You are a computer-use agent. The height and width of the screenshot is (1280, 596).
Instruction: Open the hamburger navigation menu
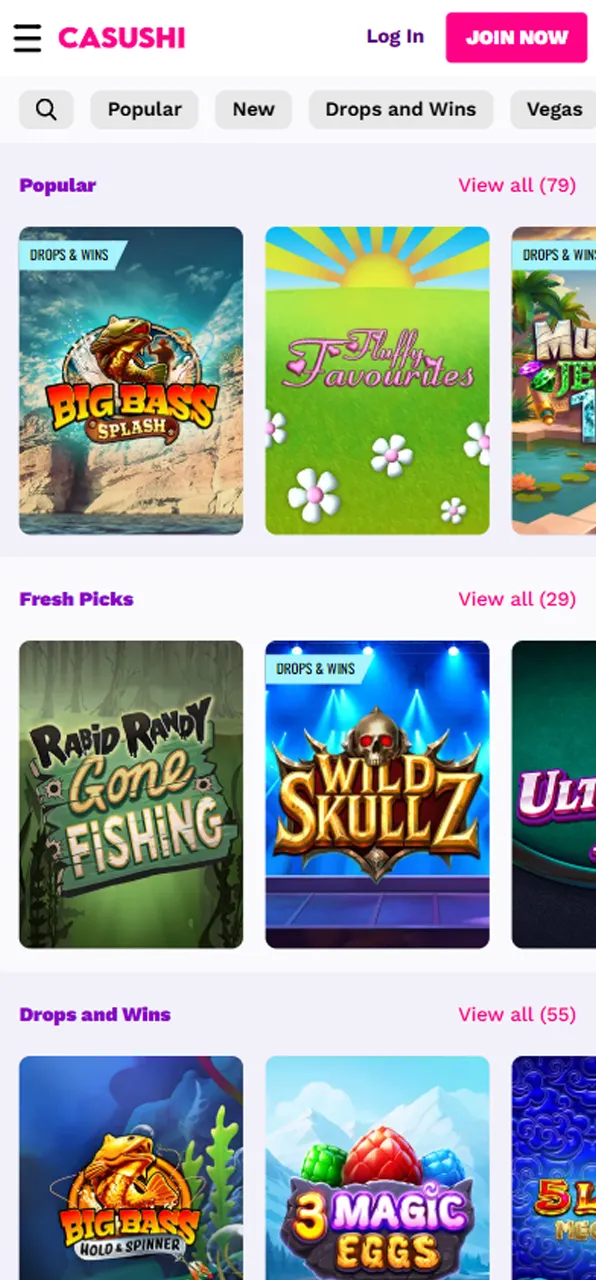(27, 38)
